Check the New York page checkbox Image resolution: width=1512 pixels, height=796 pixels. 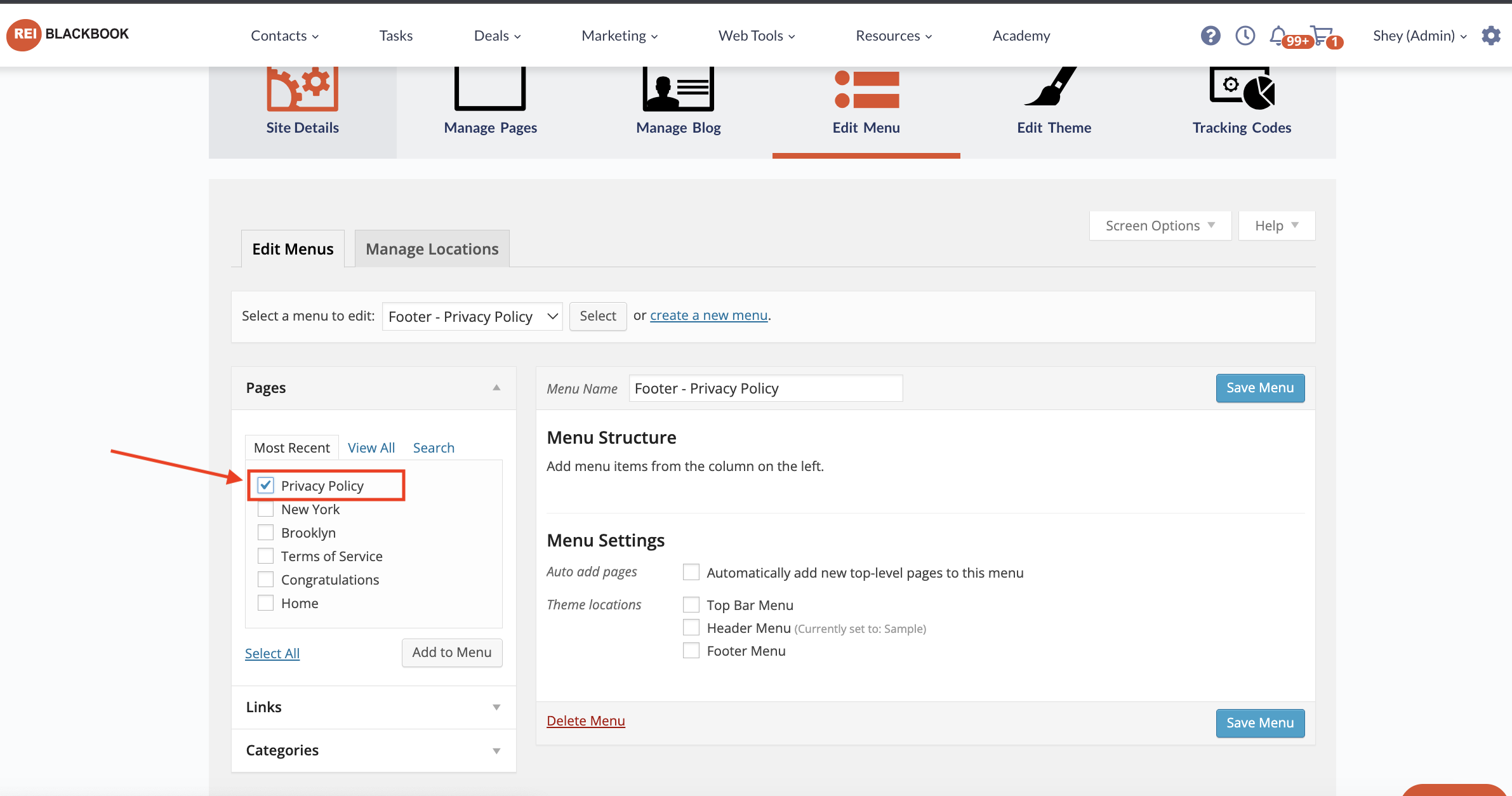coord(265,509)
